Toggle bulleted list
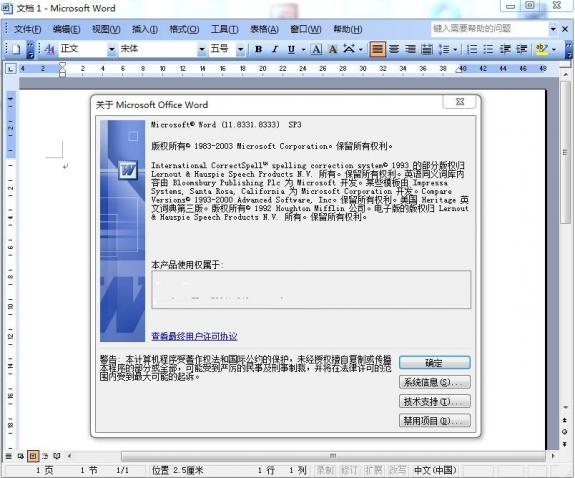The width and height of the screenshot is (575, 478). (488, 49)
